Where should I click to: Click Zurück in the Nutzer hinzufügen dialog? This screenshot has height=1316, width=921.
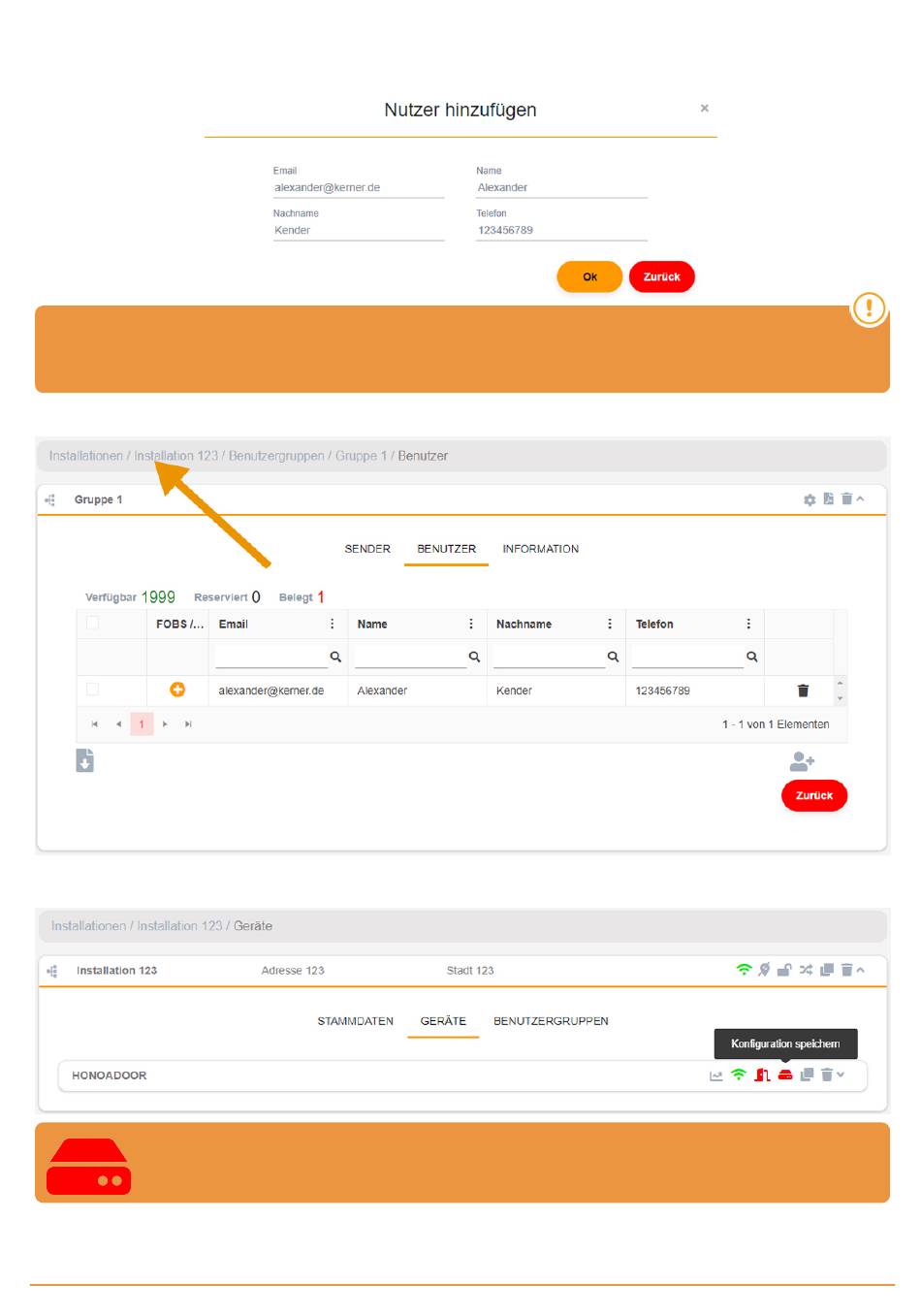coord(662,276)
